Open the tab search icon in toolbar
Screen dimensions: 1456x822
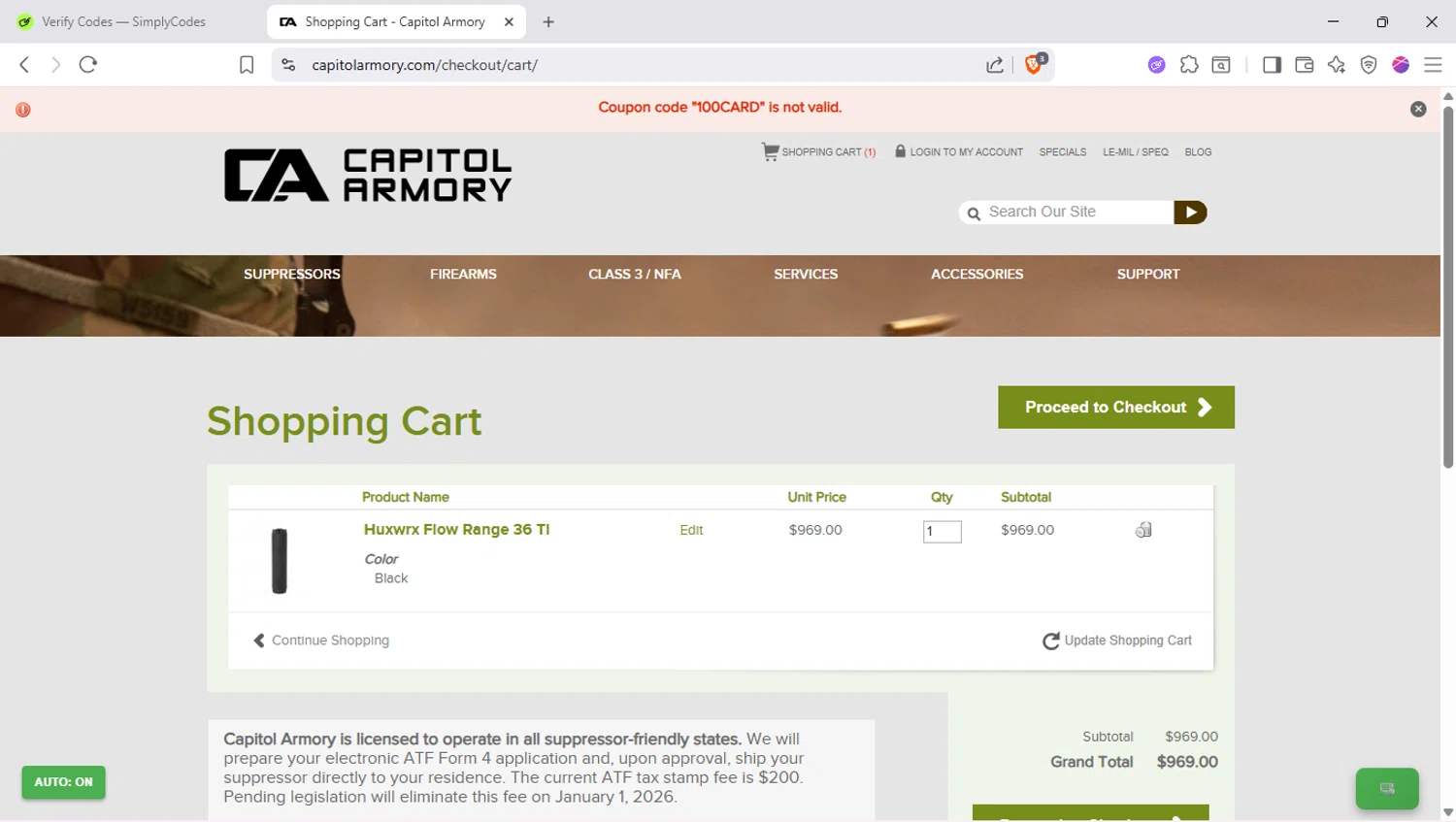pos(1221,65)
